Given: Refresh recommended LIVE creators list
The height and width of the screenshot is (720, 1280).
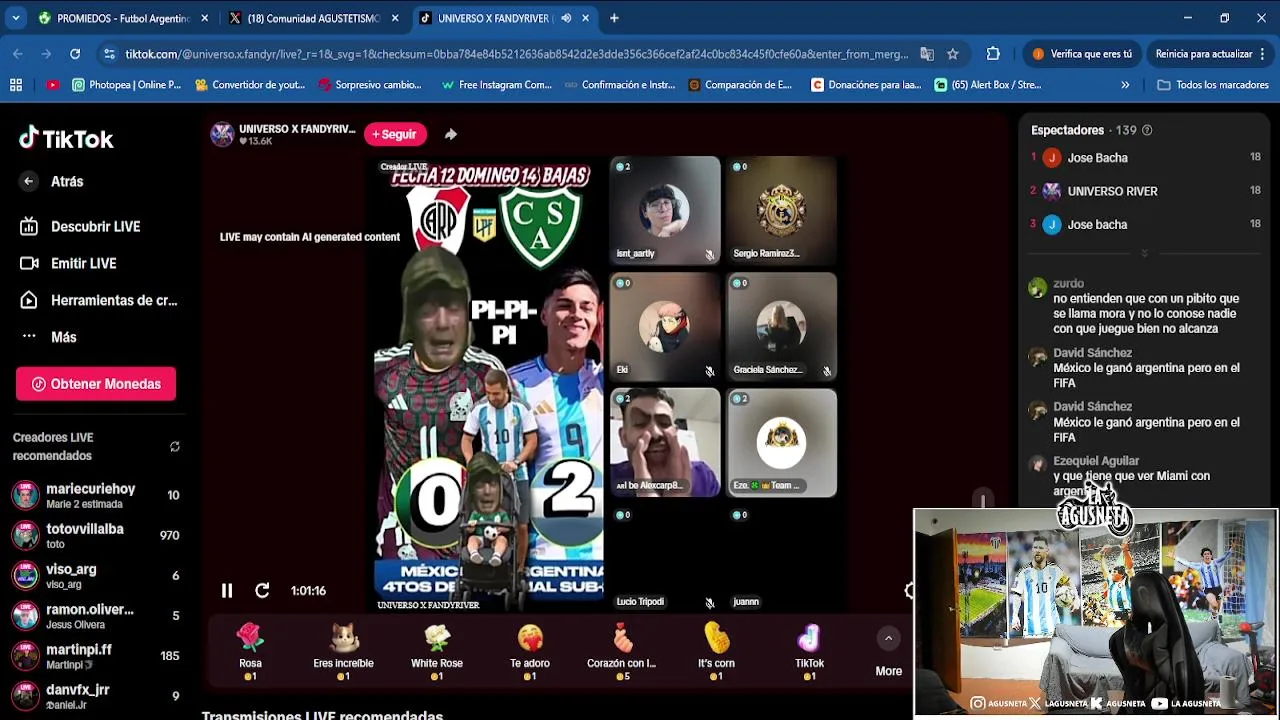Looking at the screenshot, I should [x=175, y=447].
